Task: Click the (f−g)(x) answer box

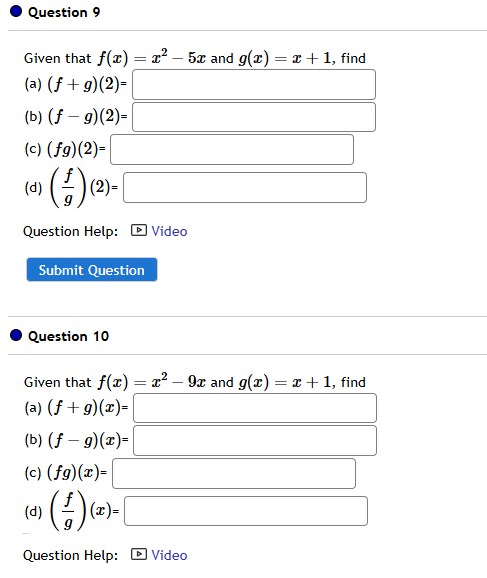Action: (255, 441)
